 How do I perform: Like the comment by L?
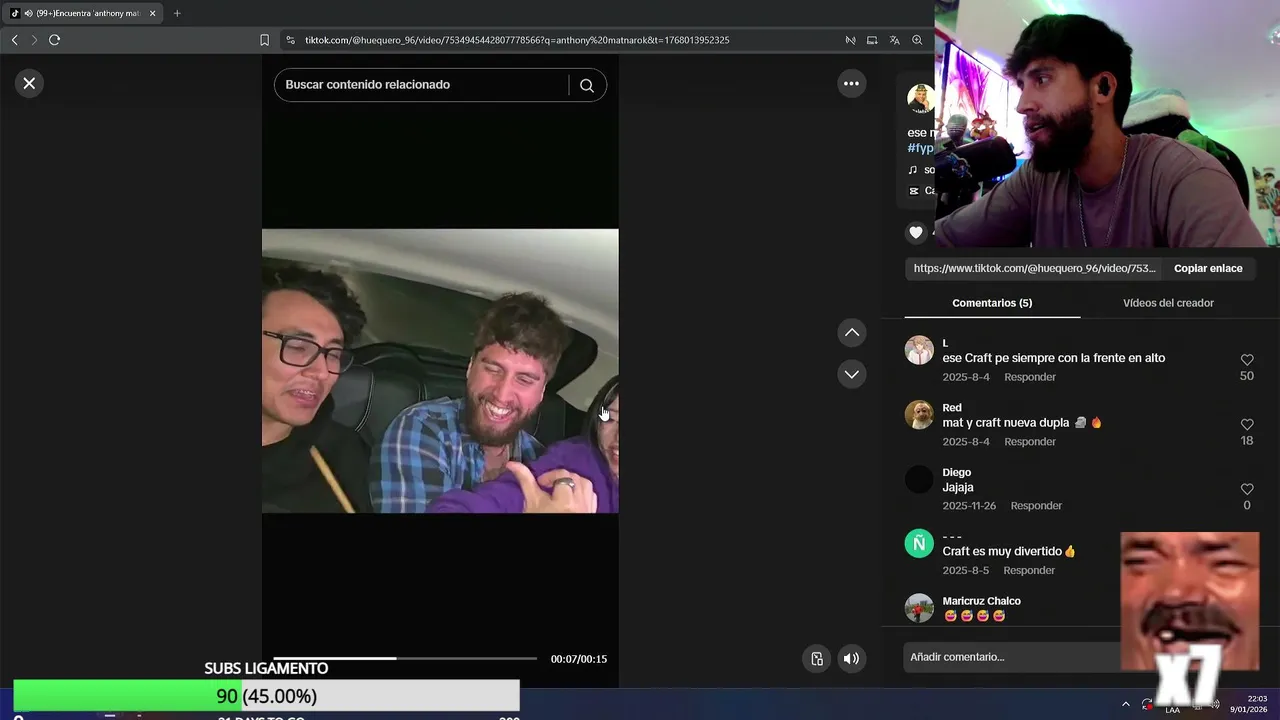tap(1247, 360)
